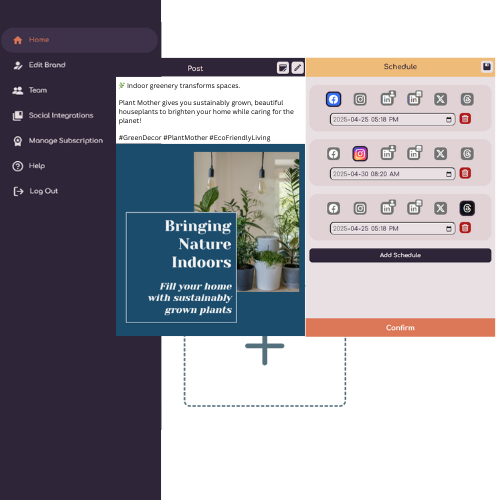Screen dimensions: 500x500
Task: Enable Threads in the second schedule row
Action: (467, 154)
